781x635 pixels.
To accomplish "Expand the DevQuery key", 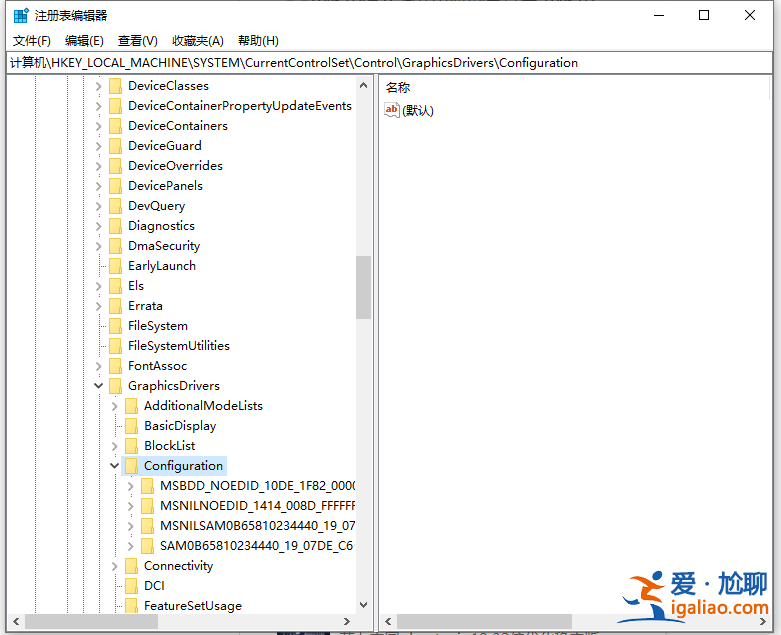I will click(x=99, y=206).
